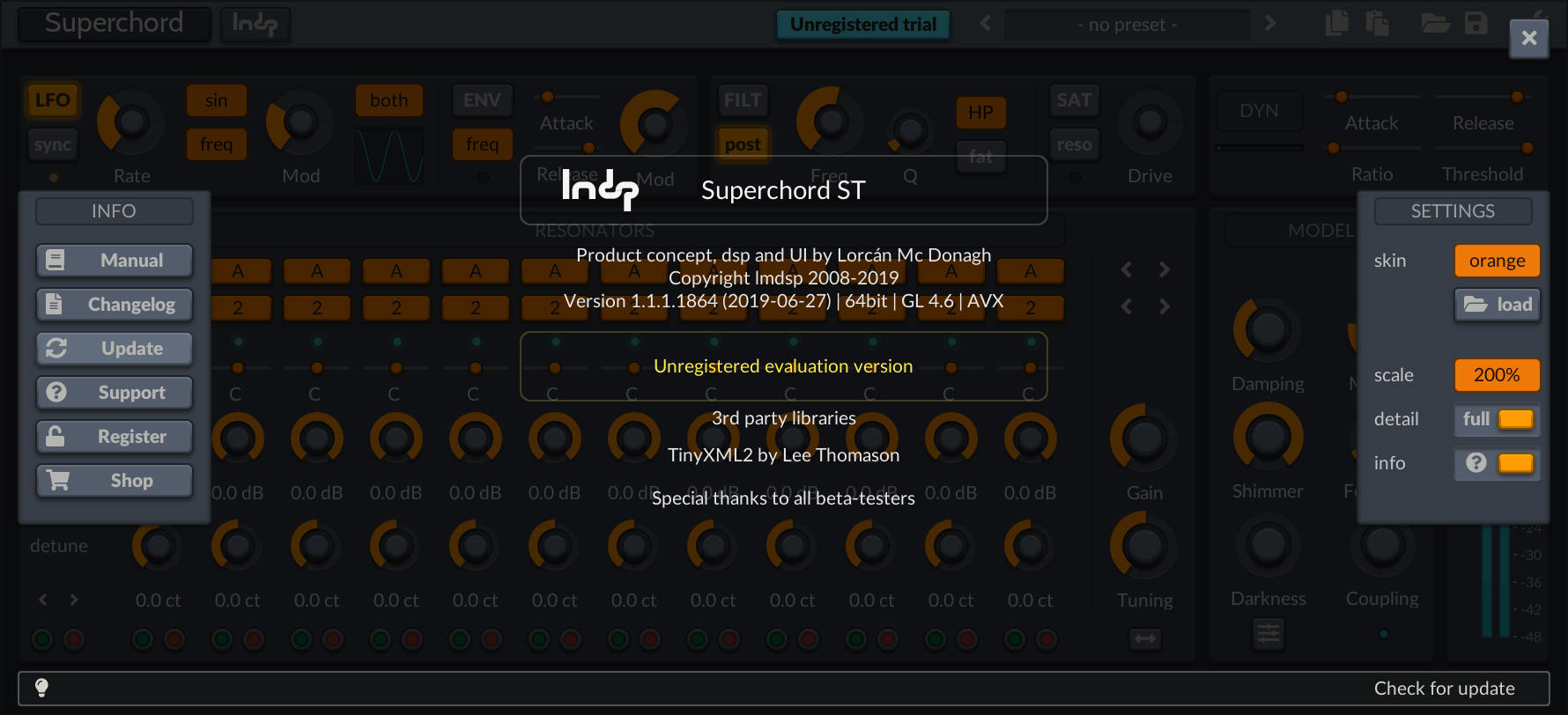The width and height of the screenshot is (1568, 715).
Task: Toggle the LFO section on
Action: tap(53, 100)
